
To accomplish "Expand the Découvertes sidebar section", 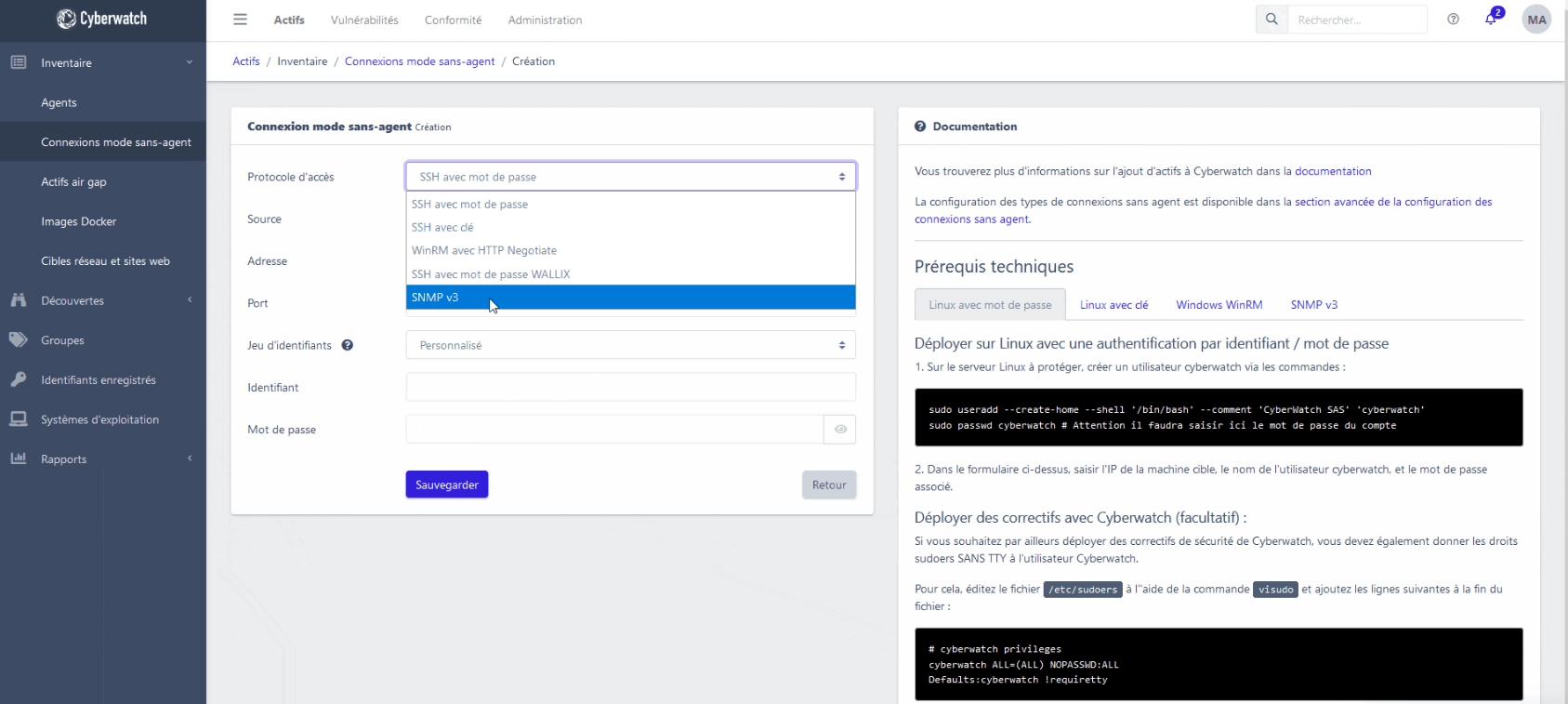I will pyautogui.click(x=190, y=300).
